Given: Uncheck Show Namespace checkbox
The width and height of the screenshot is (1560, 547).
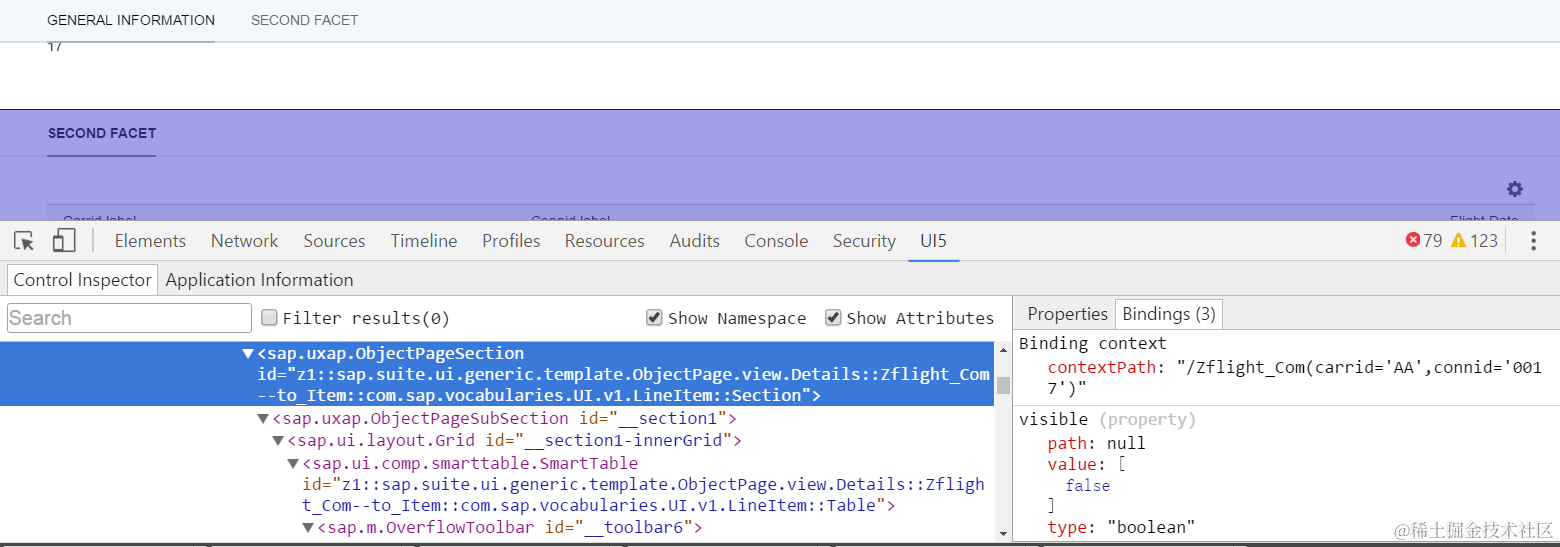Looking at the screenshot, I should coord(654,317).
